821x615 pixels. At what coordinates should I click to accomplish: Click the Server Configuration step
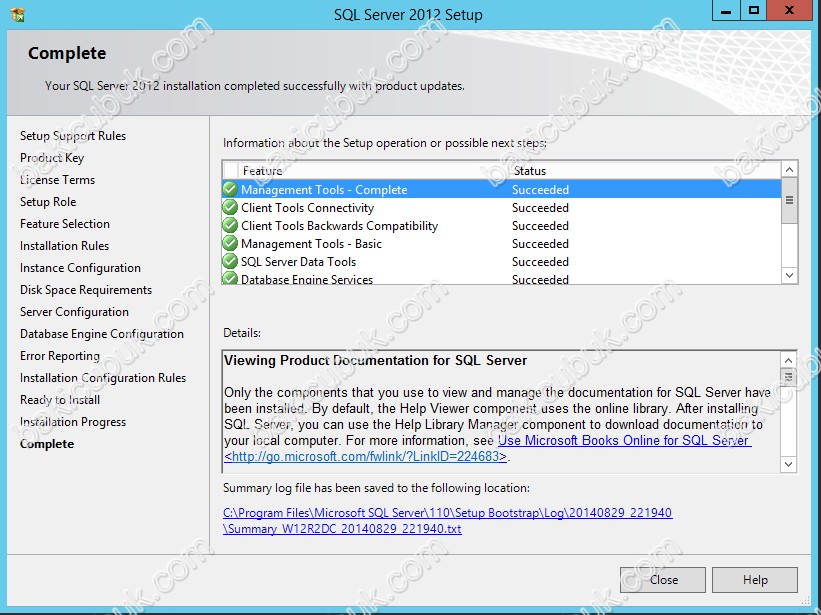74,311
